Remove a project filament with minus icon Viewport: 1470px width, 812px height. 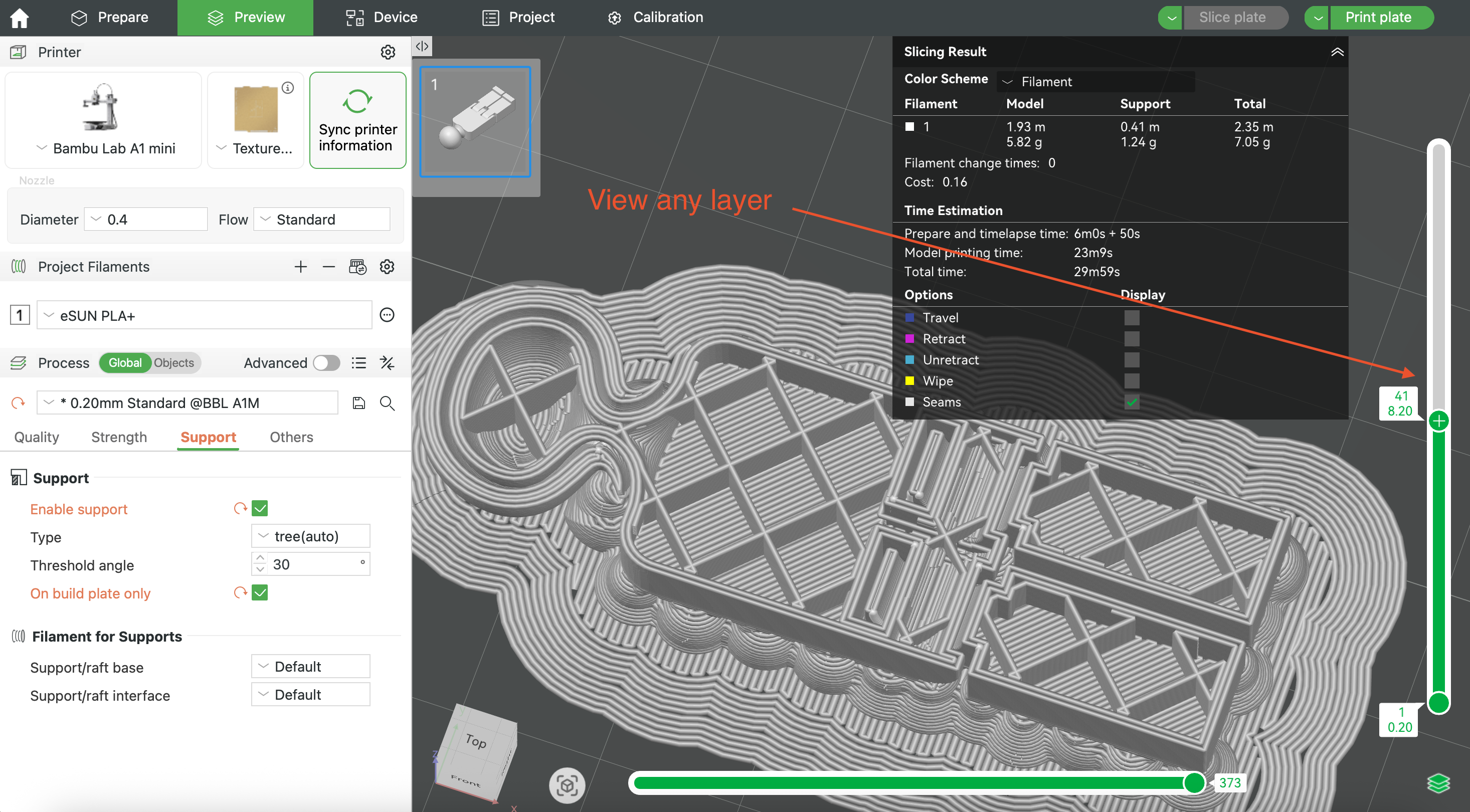click(329, 267)
